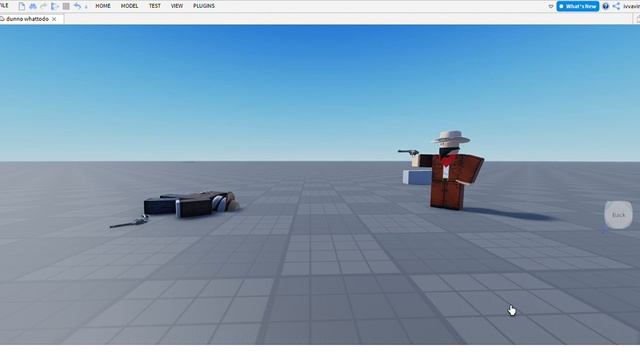
Task: Switch to the HOME ribbon tab
Action: (x=103, y=6)
